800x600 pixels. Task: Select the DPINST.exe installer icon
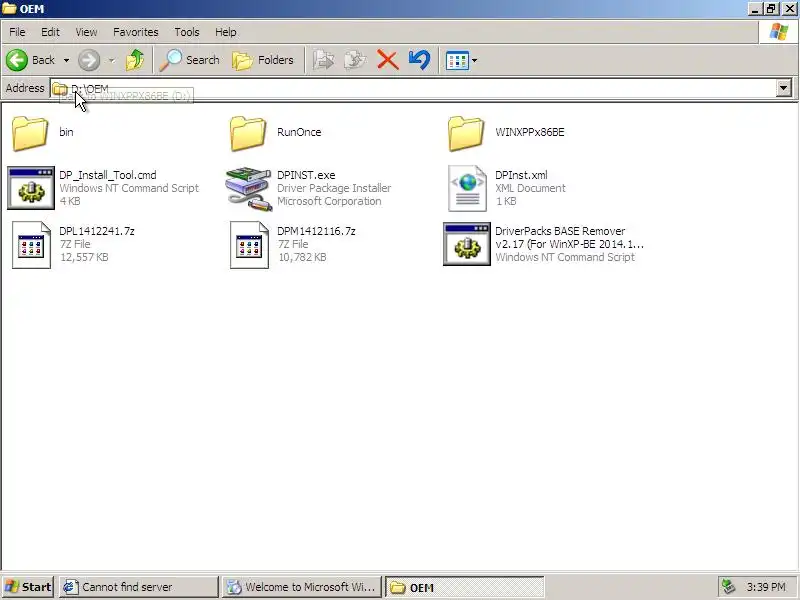point(248,188)
